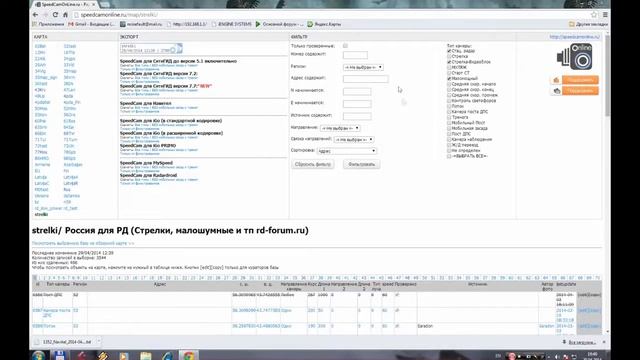Open the Armenia map link
Viewport: 640px width, 360px height.
(x=42, y=164)
